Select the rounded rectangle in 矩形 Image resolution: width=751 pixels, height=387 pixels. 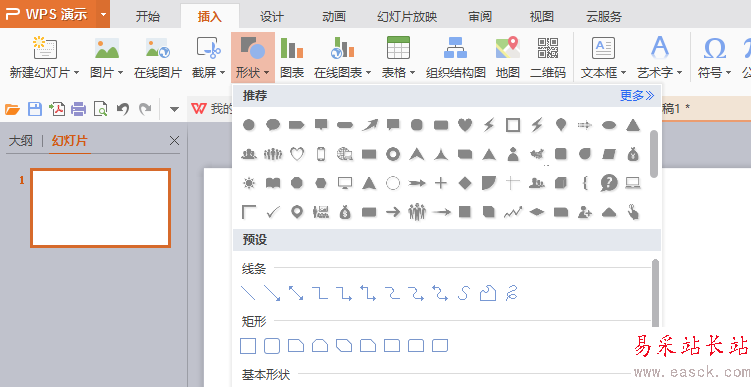pos(272,345)
